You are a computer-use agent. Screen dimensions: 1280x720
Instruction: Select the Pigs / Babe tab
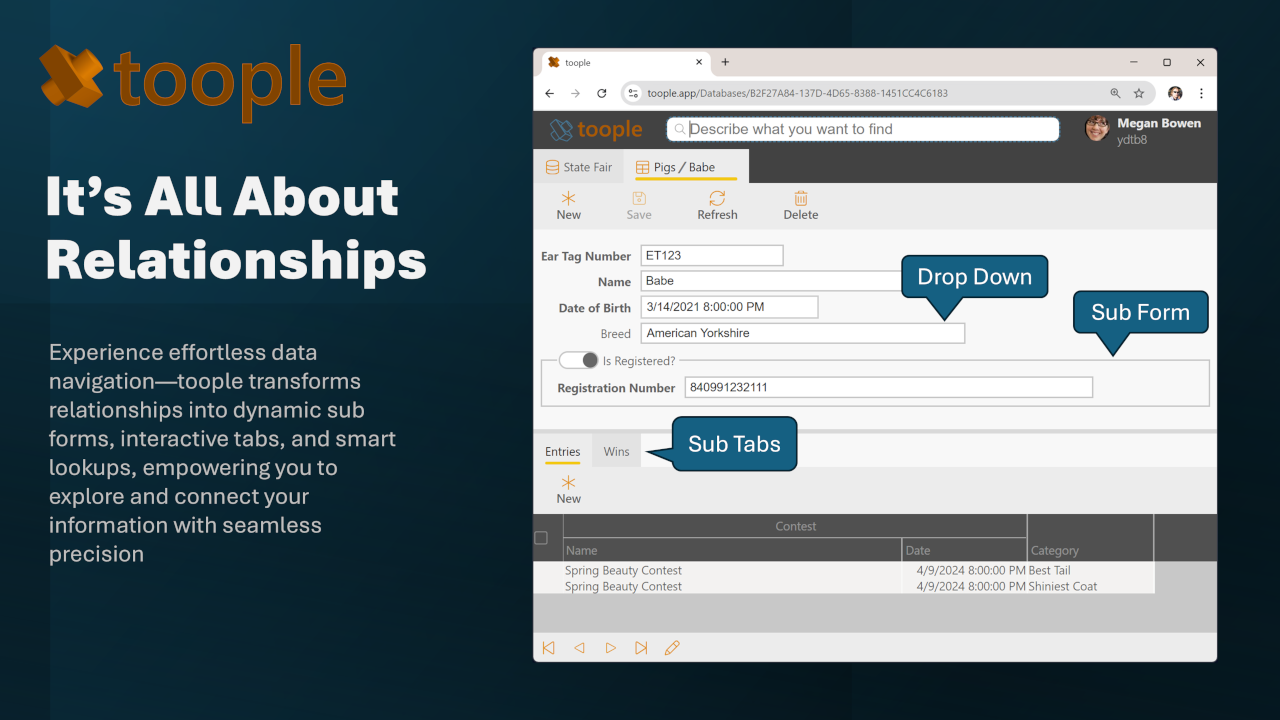pyautogui.click(x=685, y=167)
